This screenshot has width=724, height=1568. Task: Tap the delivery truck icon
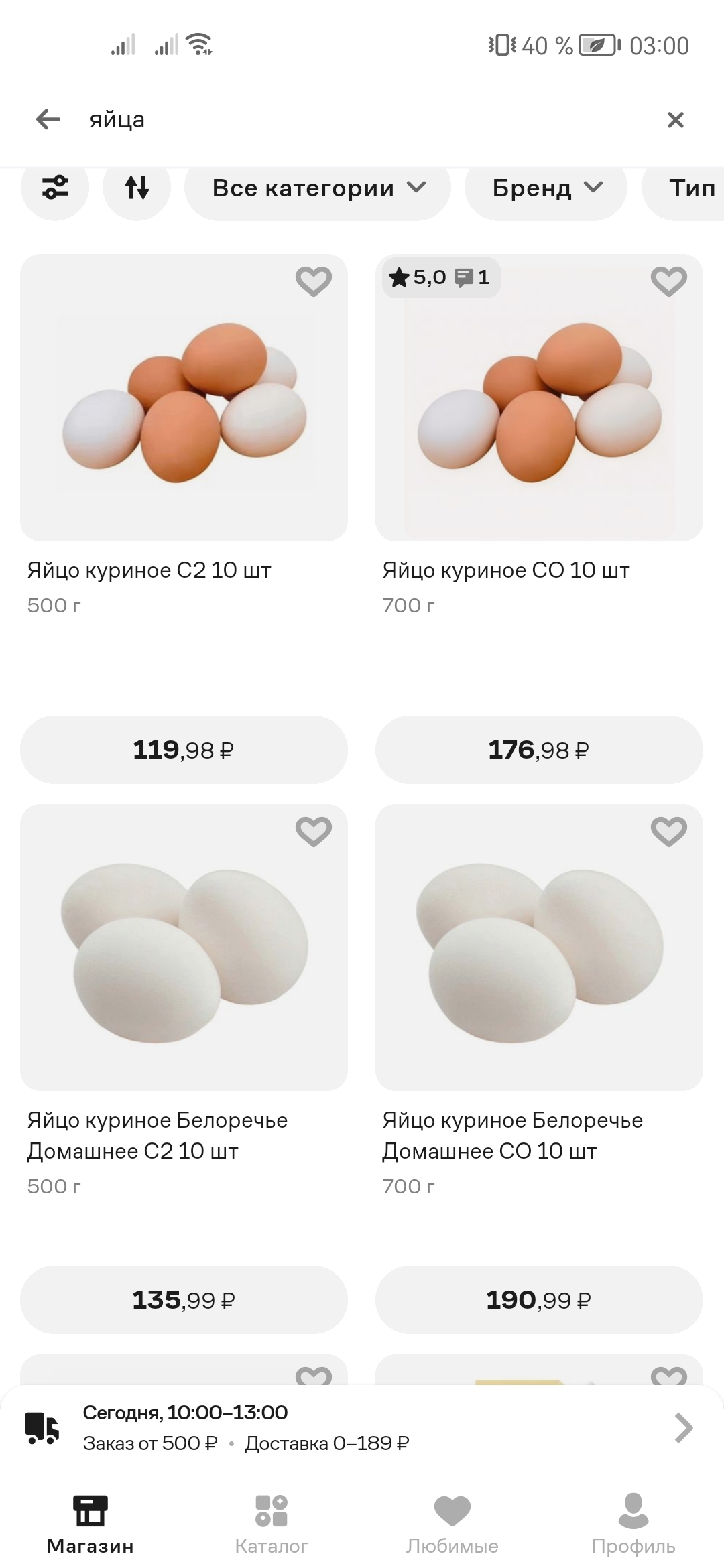tap(42, 1427)
